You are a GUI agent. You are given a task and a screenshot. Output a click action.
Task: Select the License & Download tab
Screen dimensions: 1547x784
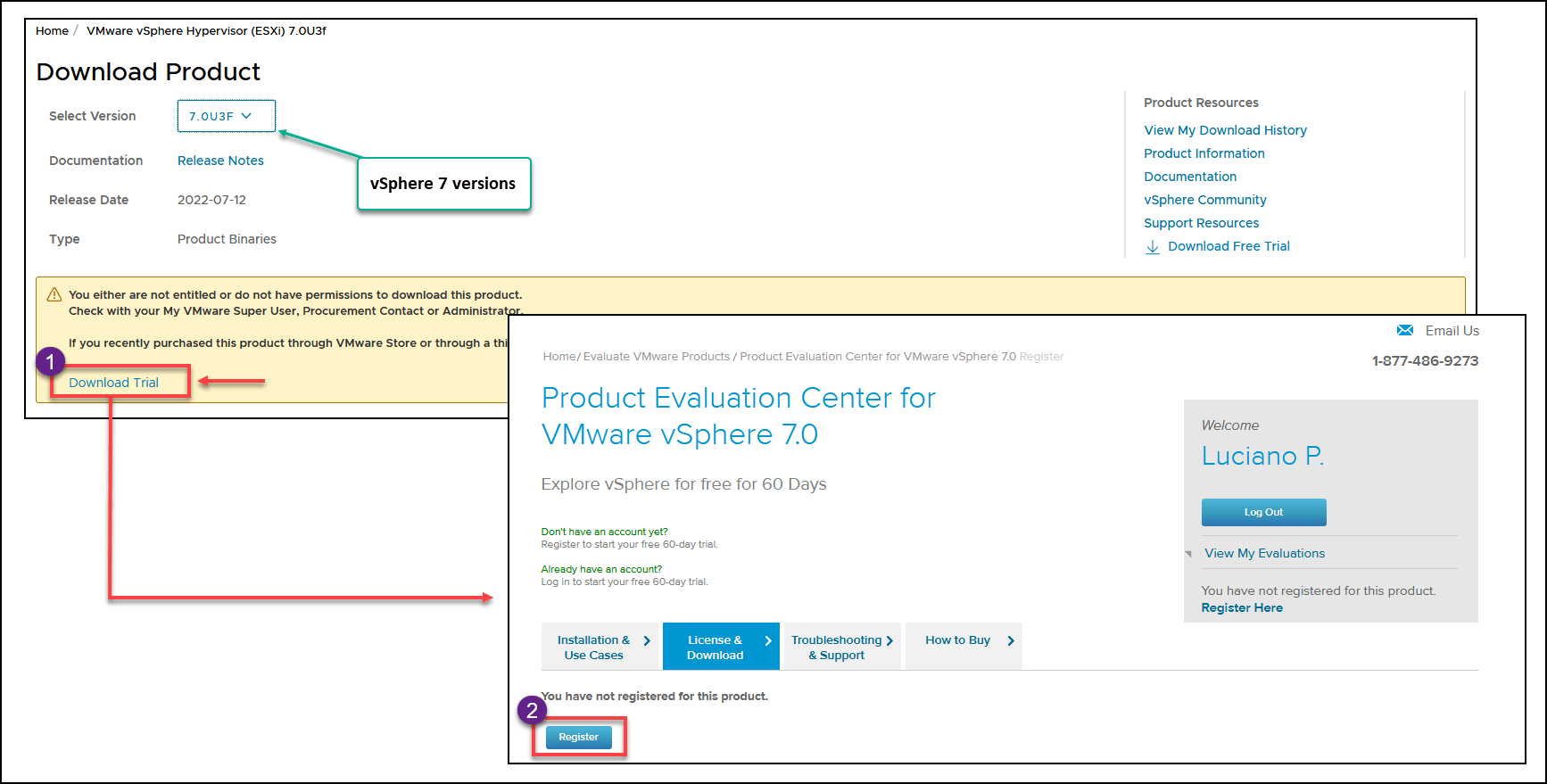click(x=721, y=647)
